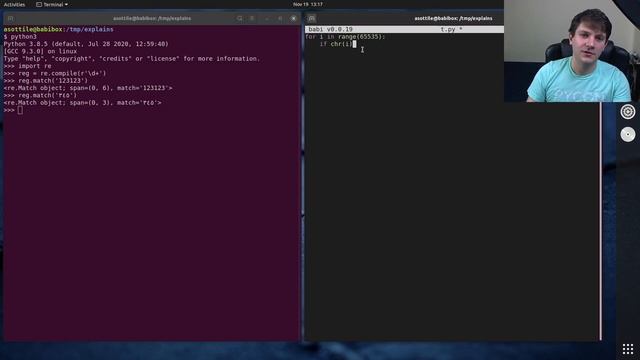
Task: Open the clock showing Nov 19 13:17
Action: [308, 4]
